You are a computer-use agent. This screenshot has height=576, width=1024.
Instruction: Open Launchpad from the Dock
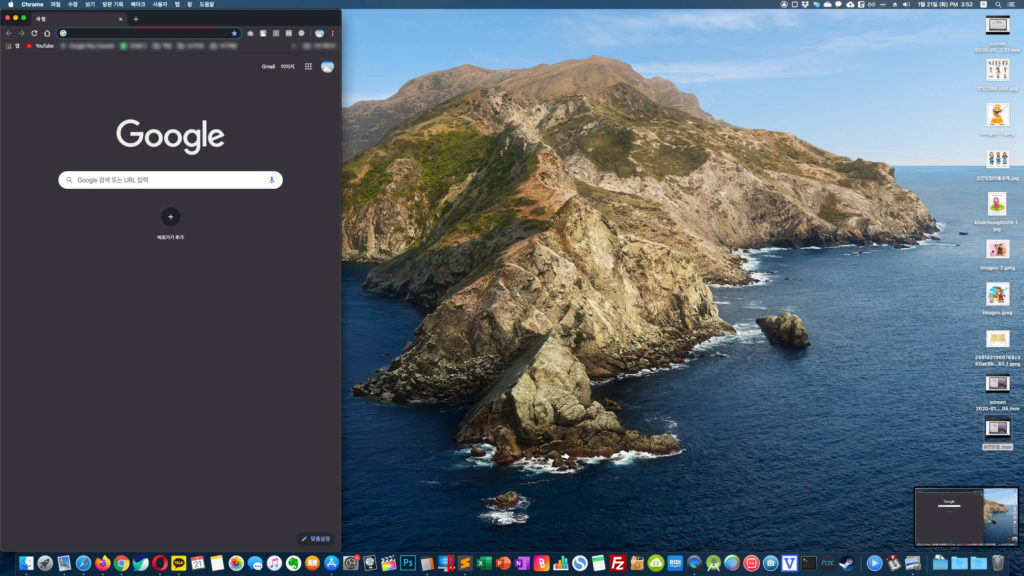point(45,563)
